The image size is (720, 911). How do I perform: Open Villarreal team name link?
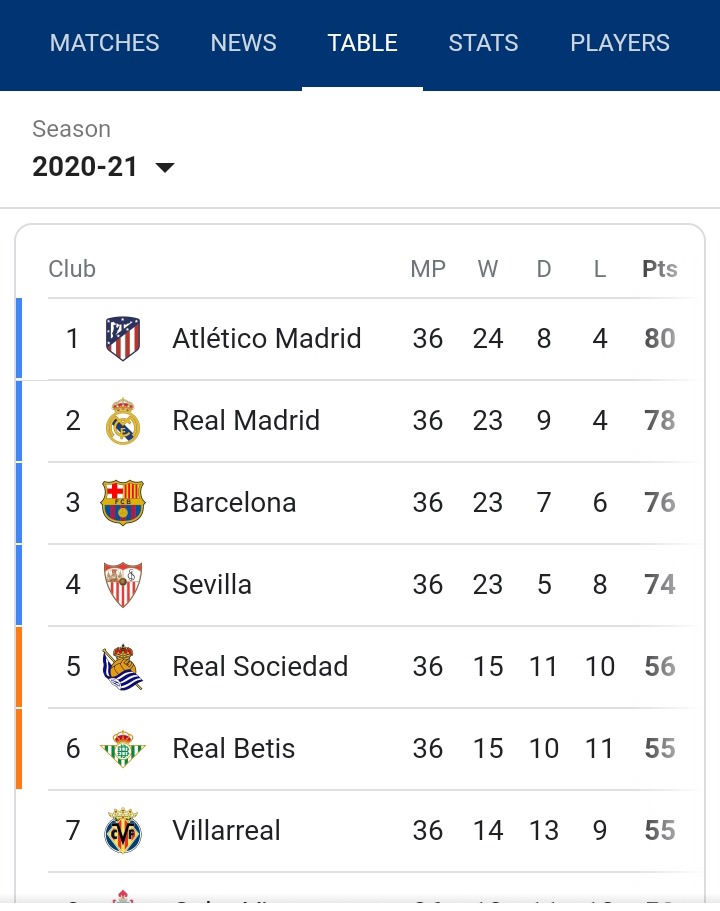pos(227,830)
